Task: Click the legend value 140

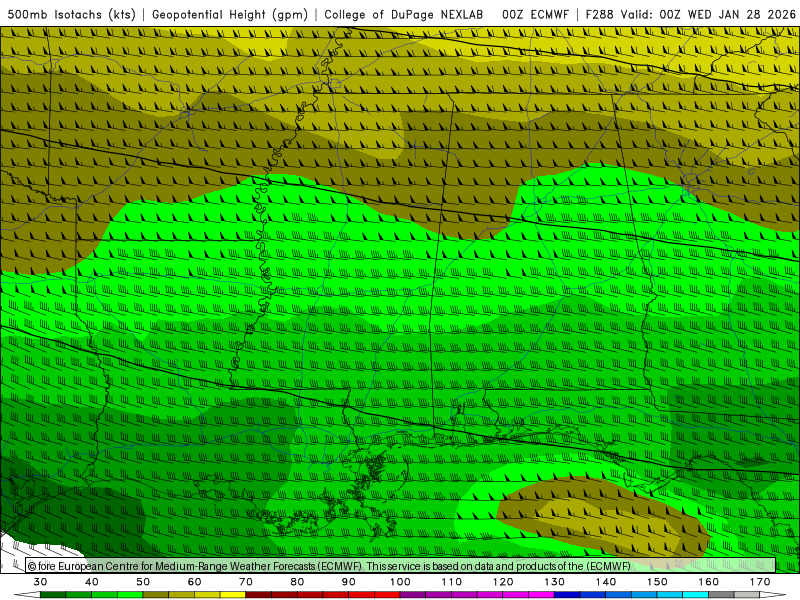Action: 606,582
